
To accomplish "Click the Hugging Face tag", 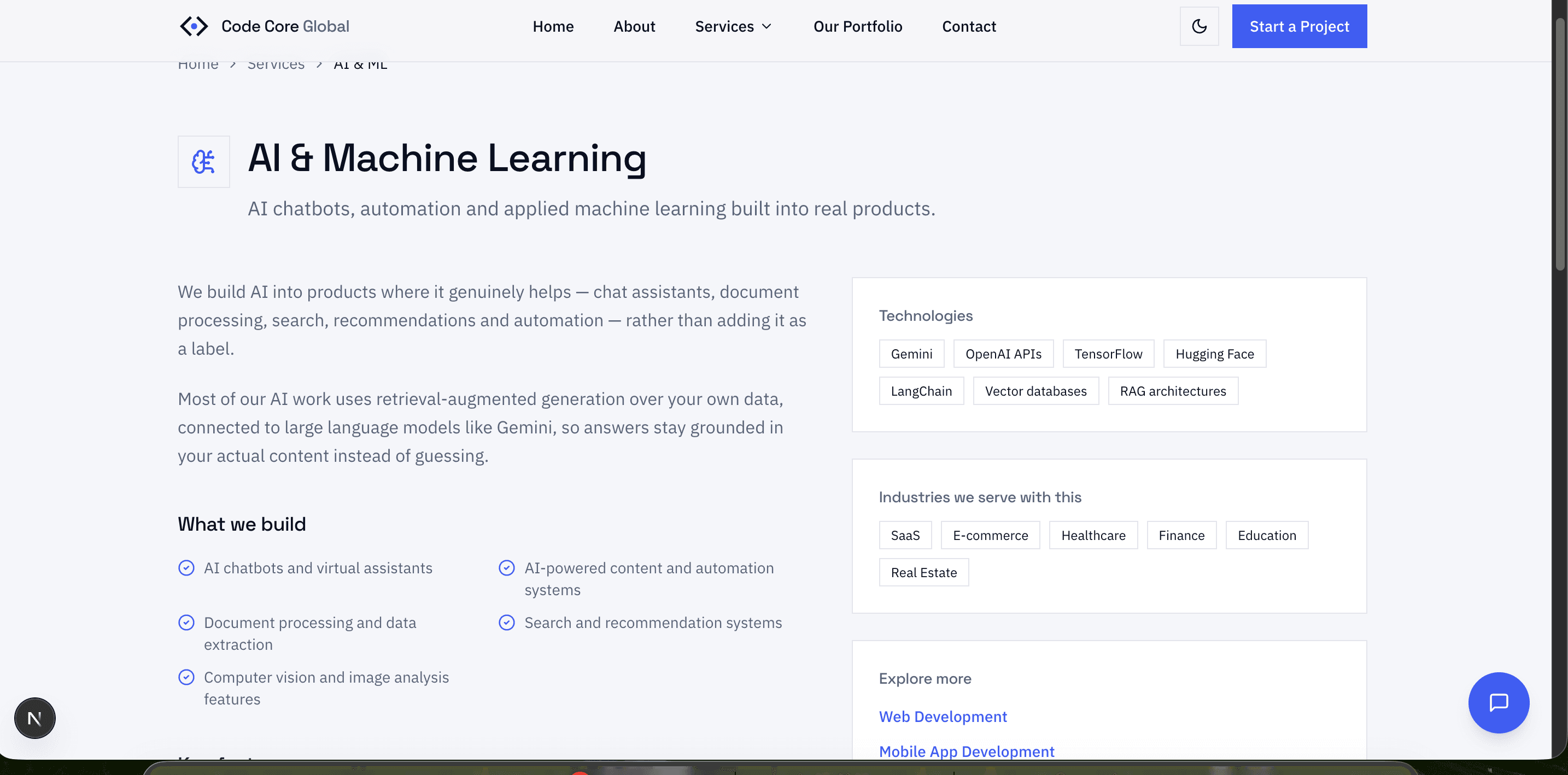I will (x=1214, y=354).
